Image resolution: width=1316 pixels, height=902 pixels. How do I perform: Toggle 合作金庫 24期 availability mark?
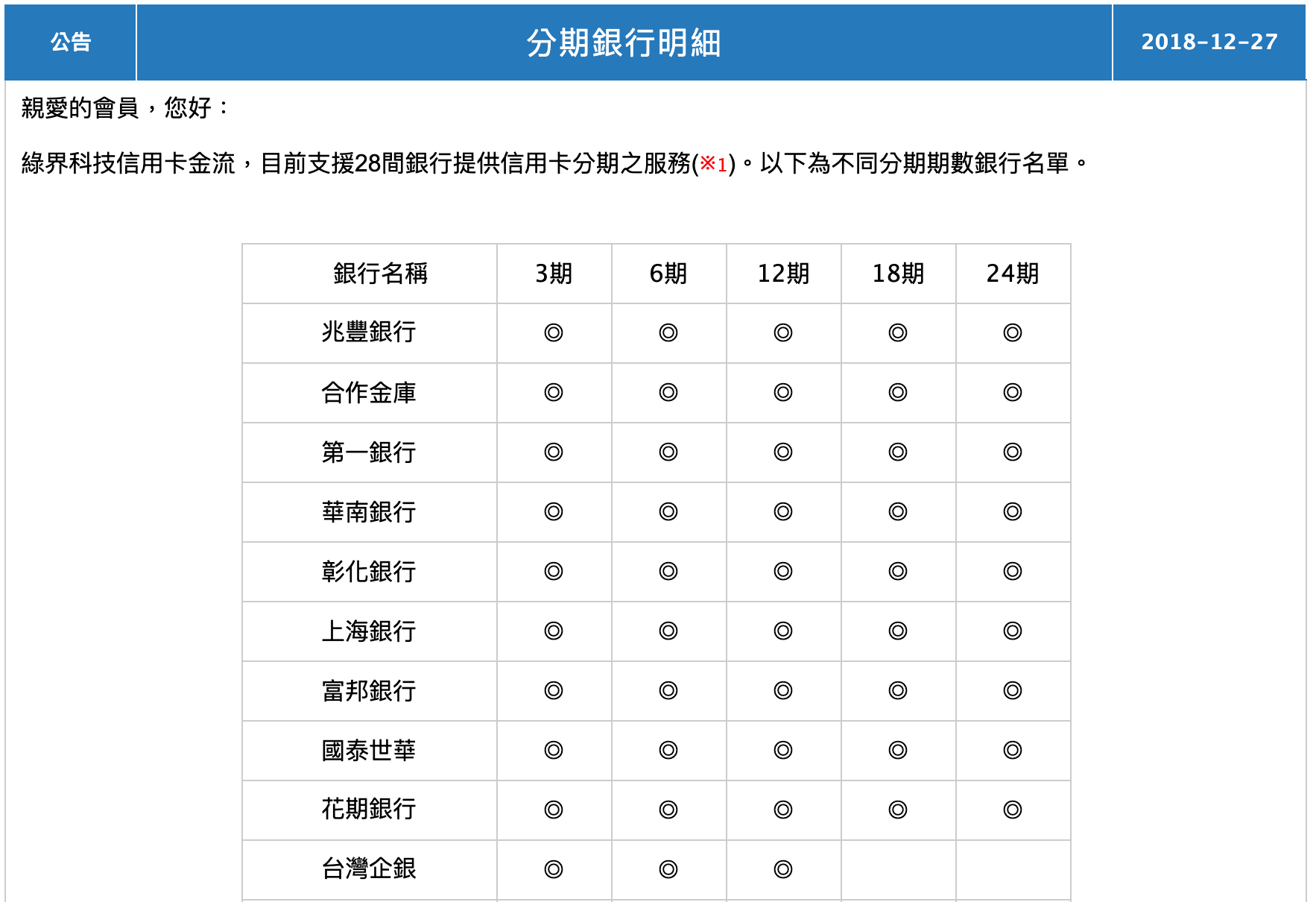click(1012, 393)
